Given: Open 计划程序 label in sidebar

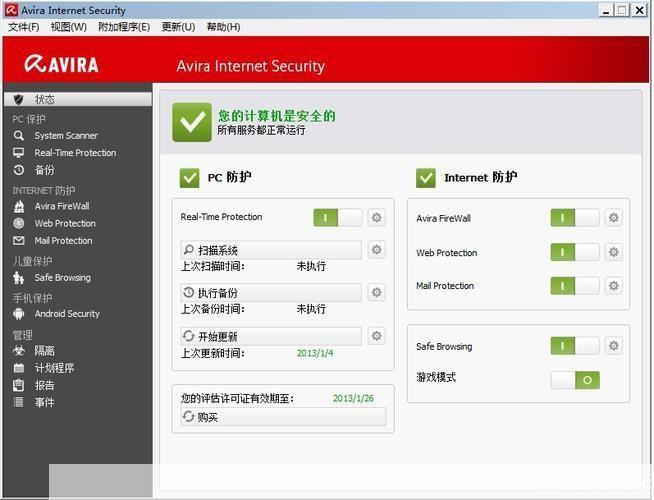Looking at the screenshot, I should [54, 368].
